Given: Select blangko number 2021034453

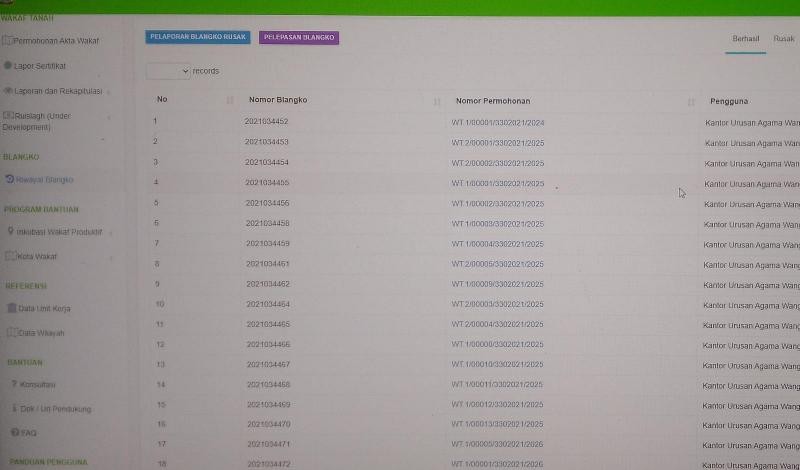Looking at the screenshot, I should click(267, 141).
